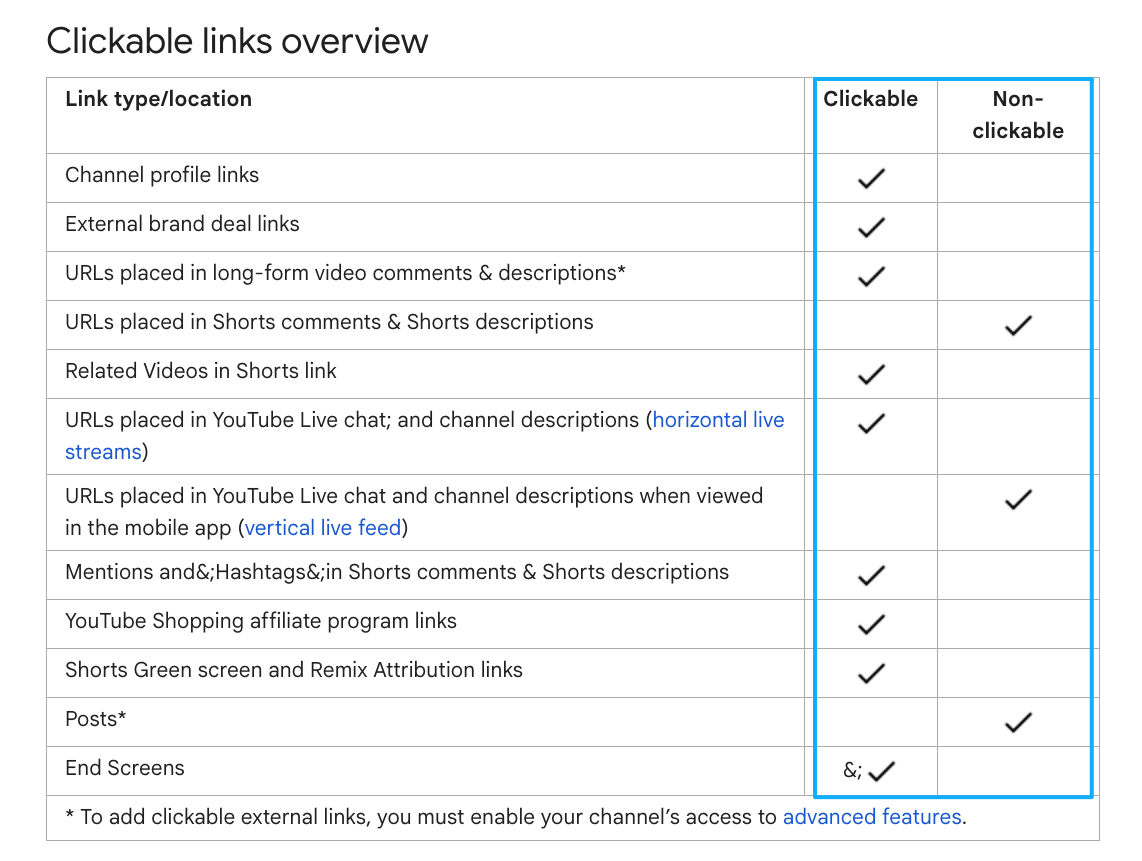Image resolution: width=1142 pixels, height=861 pixels.
Task: Click 'URLs placed in YouTube Live chat; and channel' text
Action: click(x=425, y=436)
